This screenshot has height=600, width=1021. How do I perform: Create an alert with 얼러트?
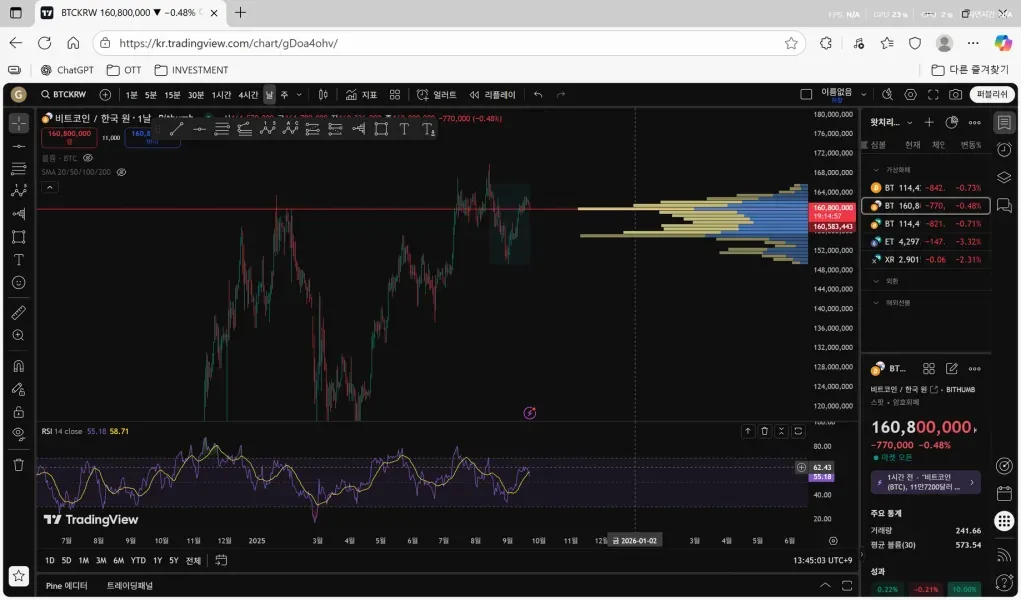point(437,94)
